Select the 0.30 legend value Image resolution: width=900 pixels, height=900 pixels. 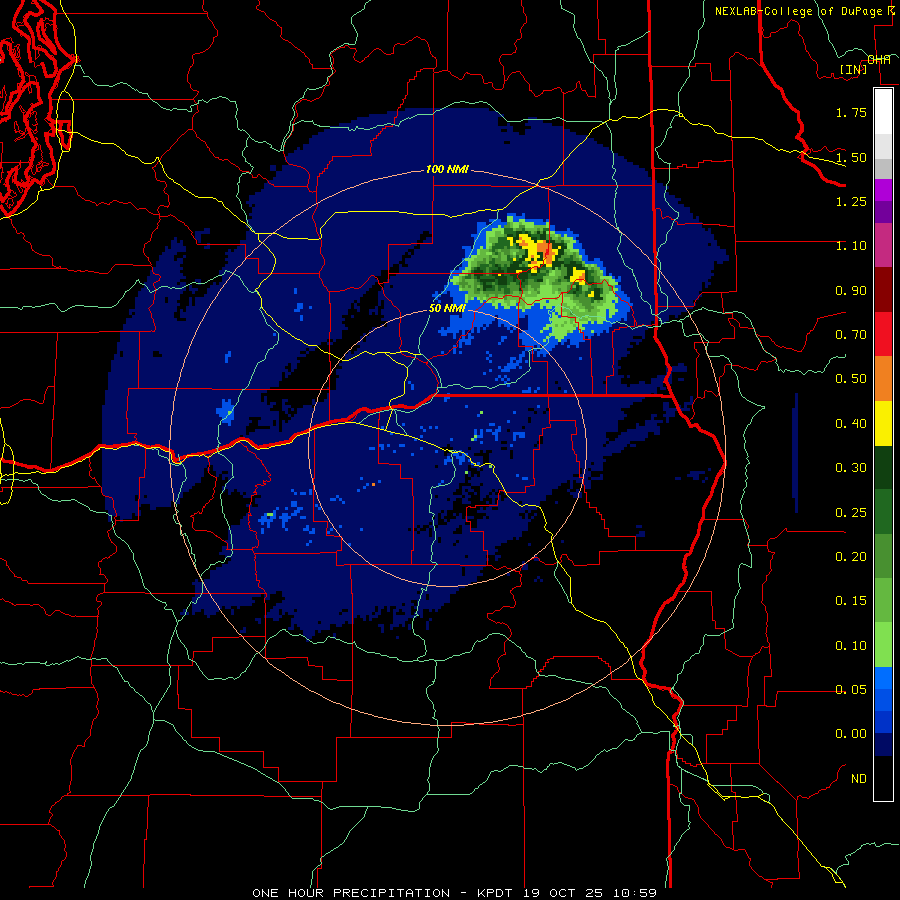pyautogui.click(x=851, y=468)
